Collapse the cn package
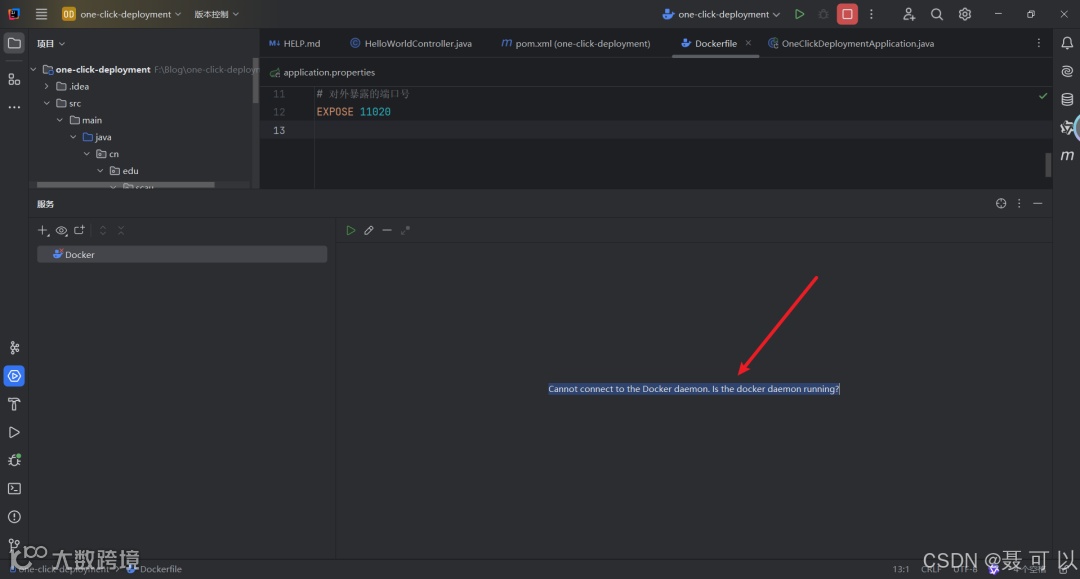The height and width of the screenshot is (579, 1080). [87, 154]
